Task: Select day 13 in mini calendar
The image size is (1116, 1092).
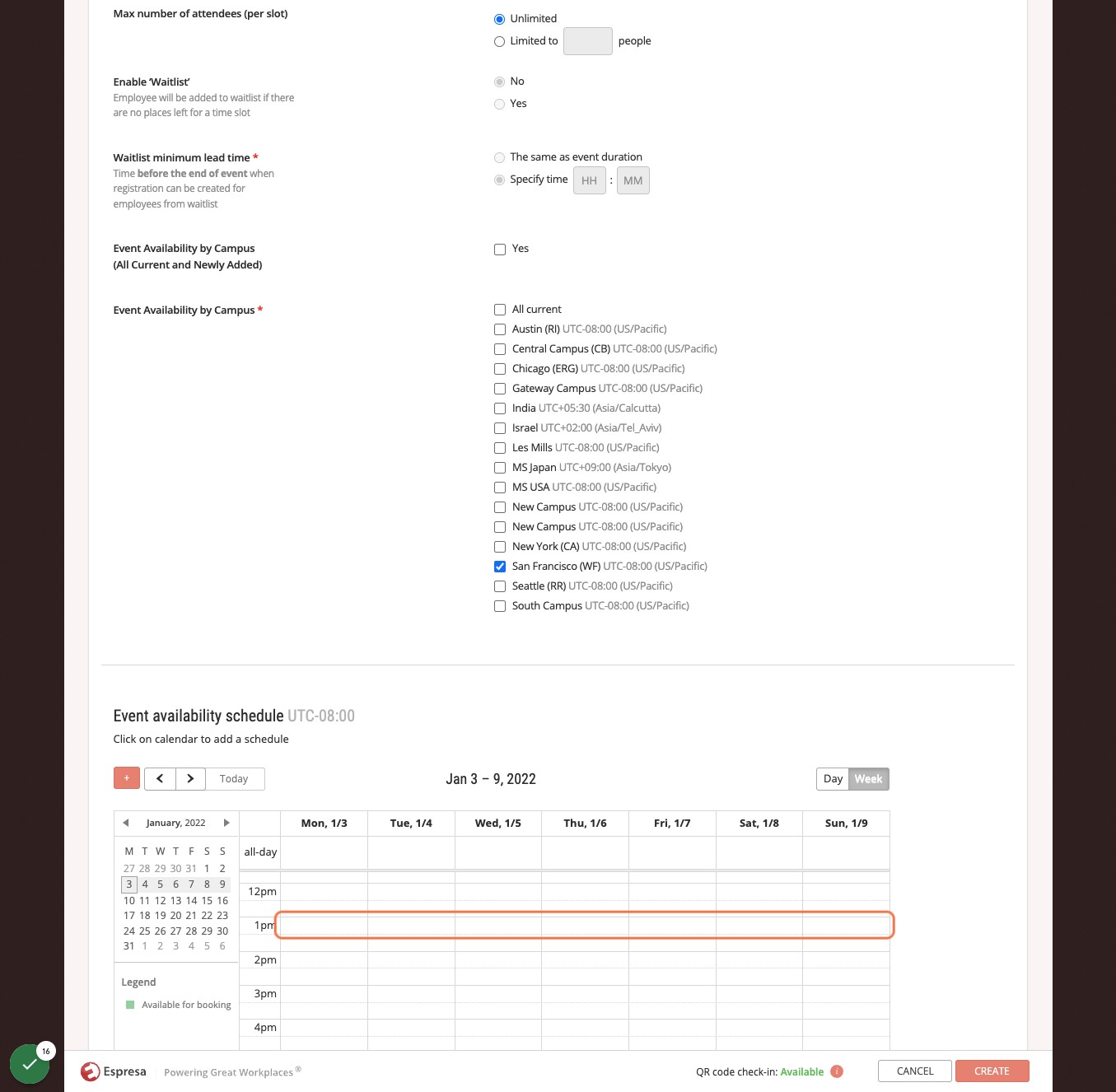Action: [x=175, y=900]
